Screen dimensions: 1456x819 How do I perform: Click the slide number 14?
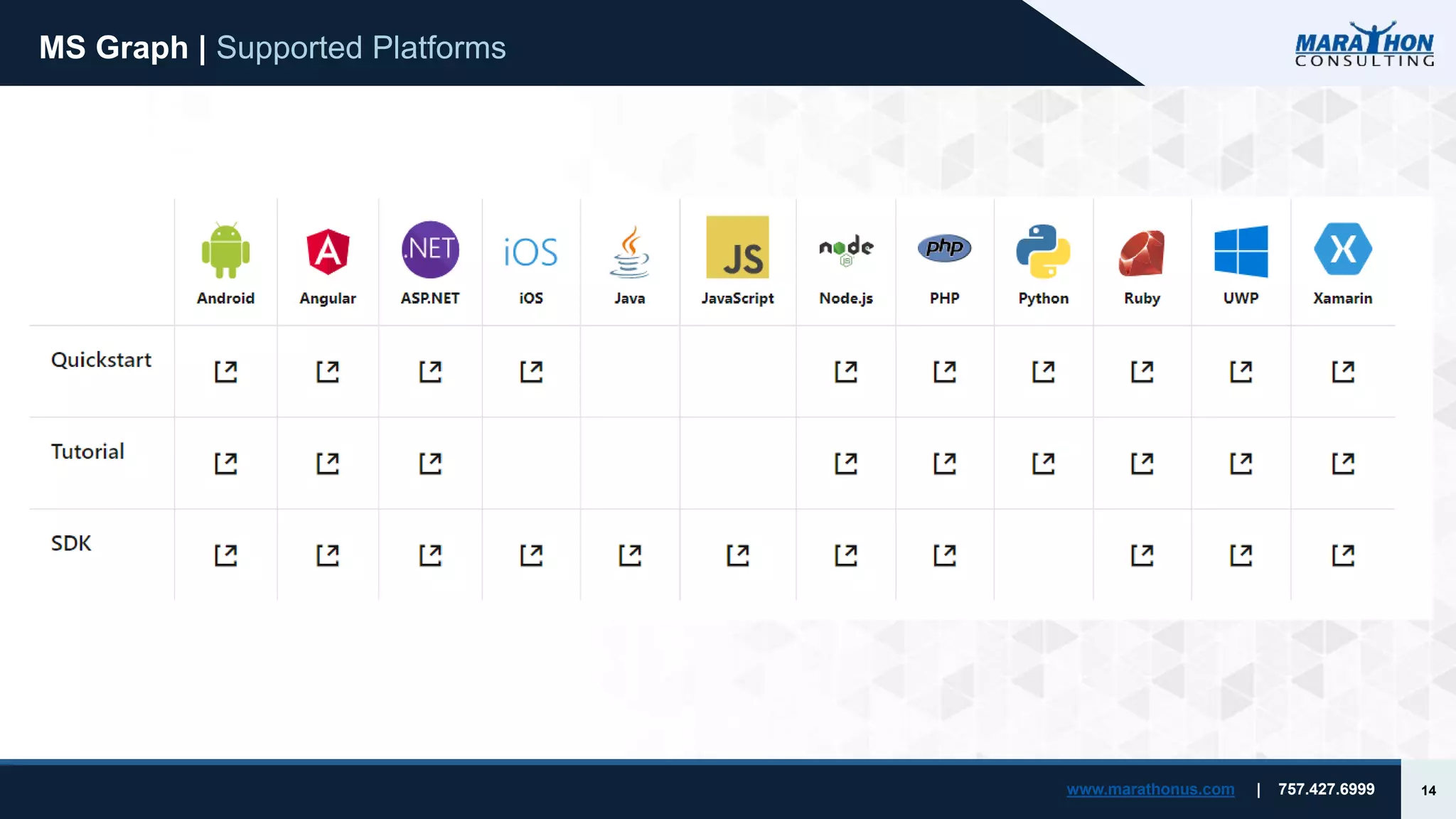1428,791
